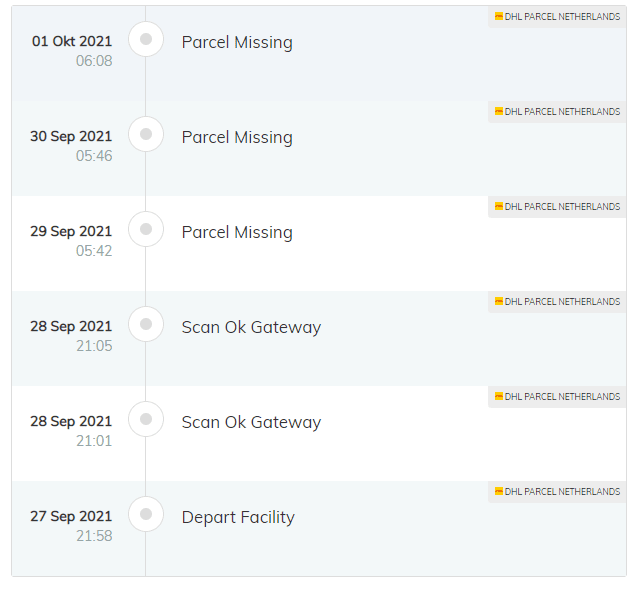Screen dimensions: 640x591
Task: Select the 06:08 Parcel Missing status text
Action: tap(237, 42)
